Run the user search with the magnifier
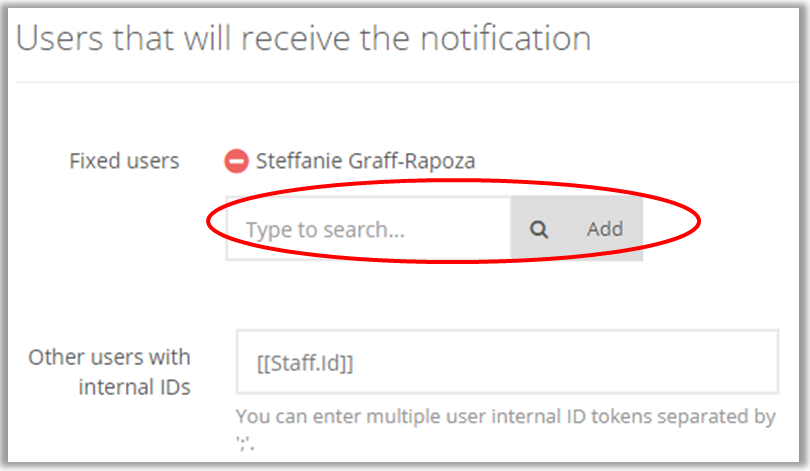 pyautogui.click(x=539, y=229)
